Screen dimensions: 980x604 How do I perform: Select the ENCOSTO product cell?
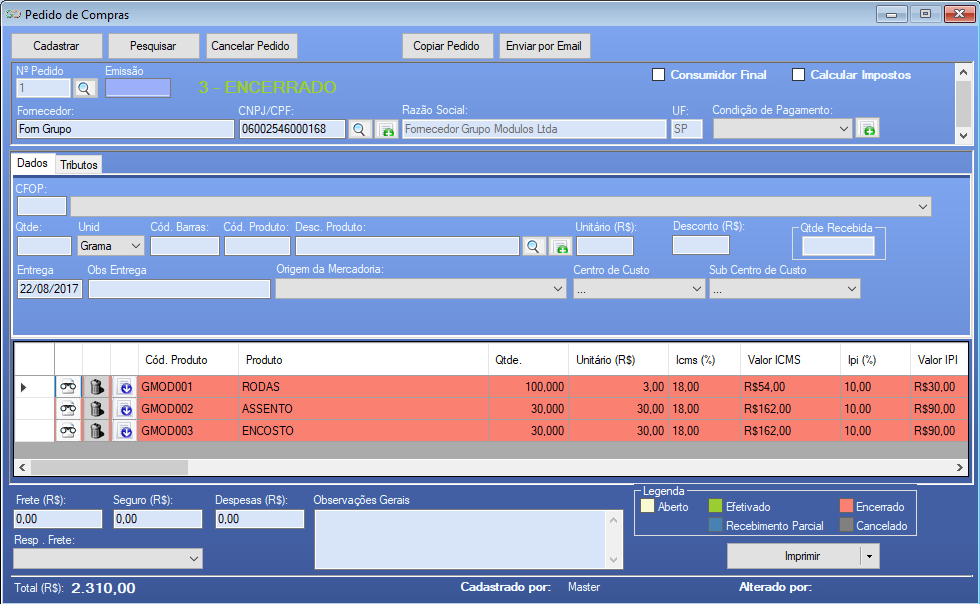click(363, 431)
